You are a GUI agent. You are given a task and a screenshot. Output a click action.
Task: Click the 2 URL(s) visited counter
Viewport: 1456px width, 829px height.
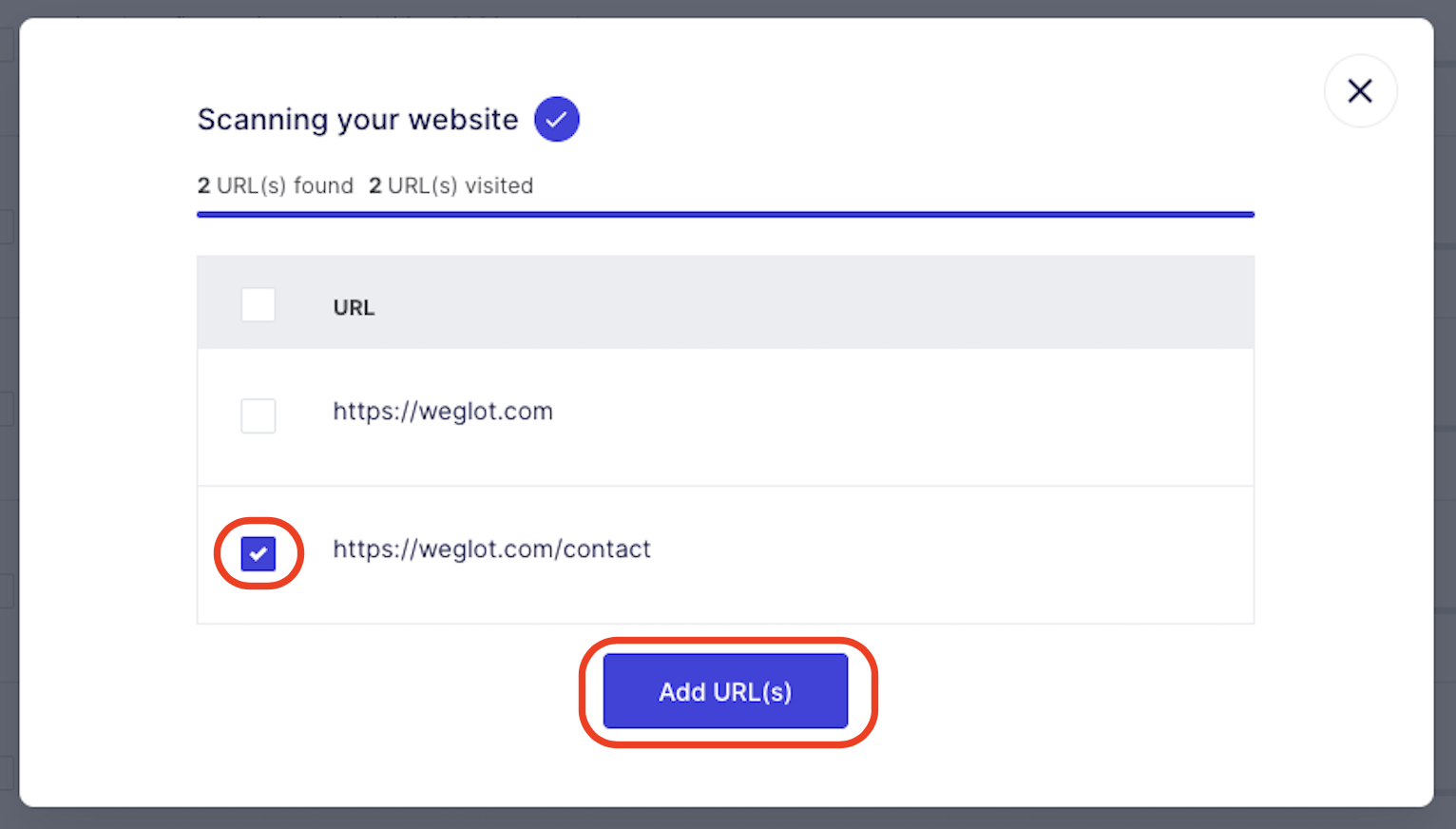pyautogui.click(x=450, y=185)
